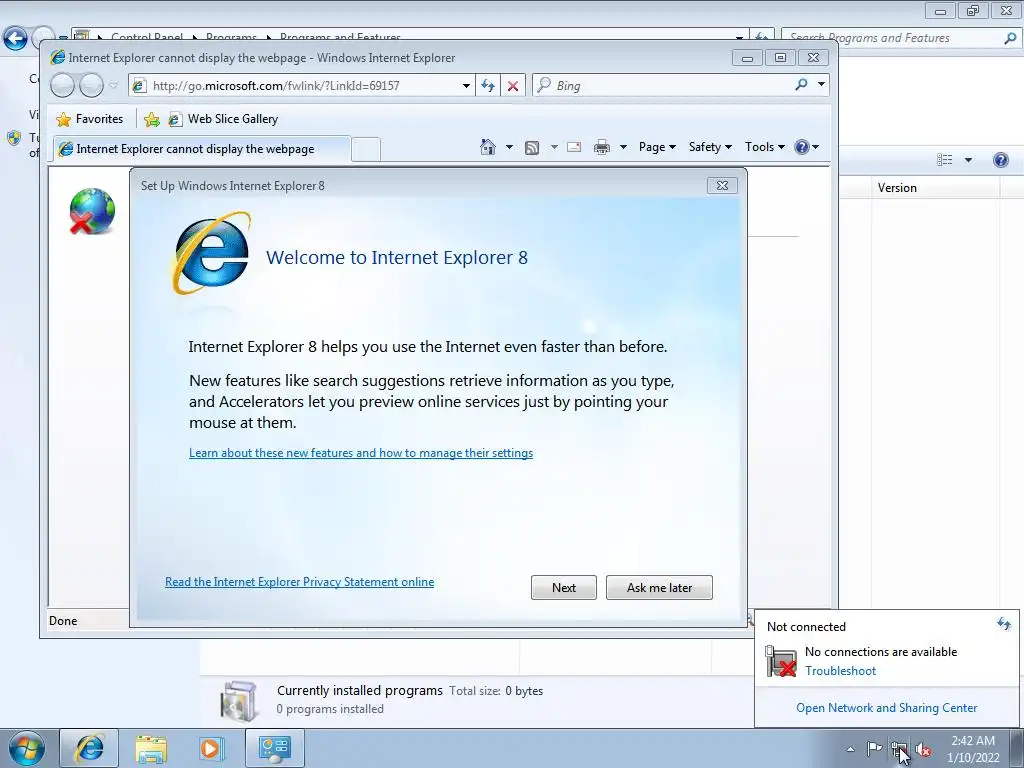Open Network and Sharing Center link
Image resolution: width=1024 pixels, height=768 pixels.
point(886,708)
